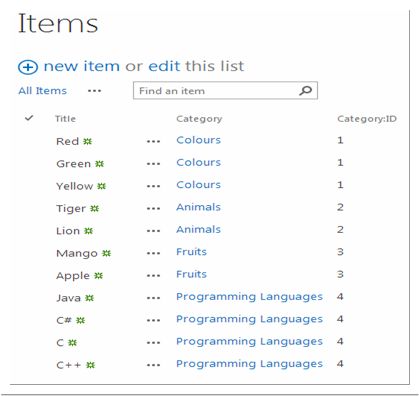Open the Category column header menu

pos(199,119)
